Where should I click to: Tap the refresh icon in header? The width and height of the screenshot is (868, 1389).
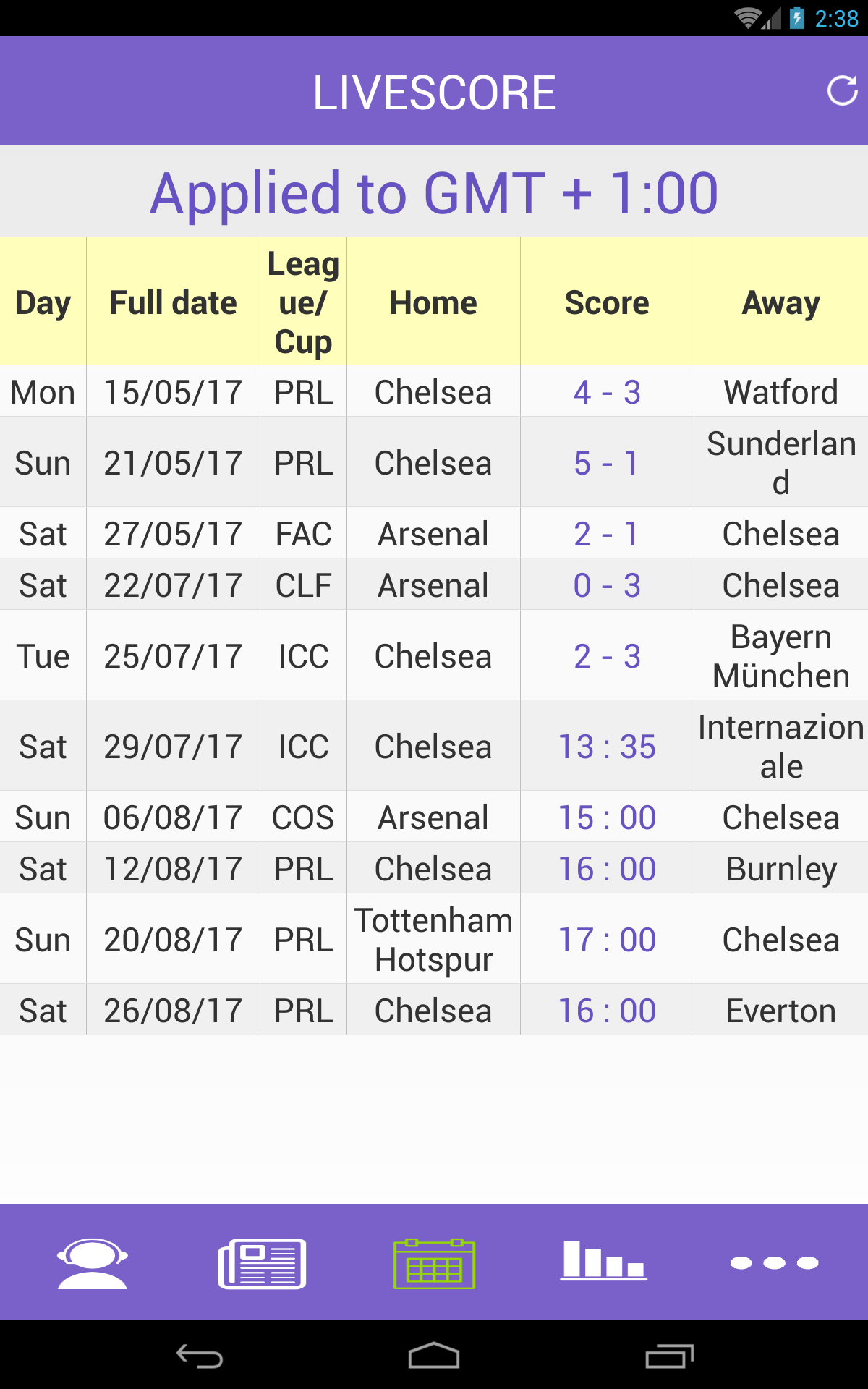pos(842,91)
